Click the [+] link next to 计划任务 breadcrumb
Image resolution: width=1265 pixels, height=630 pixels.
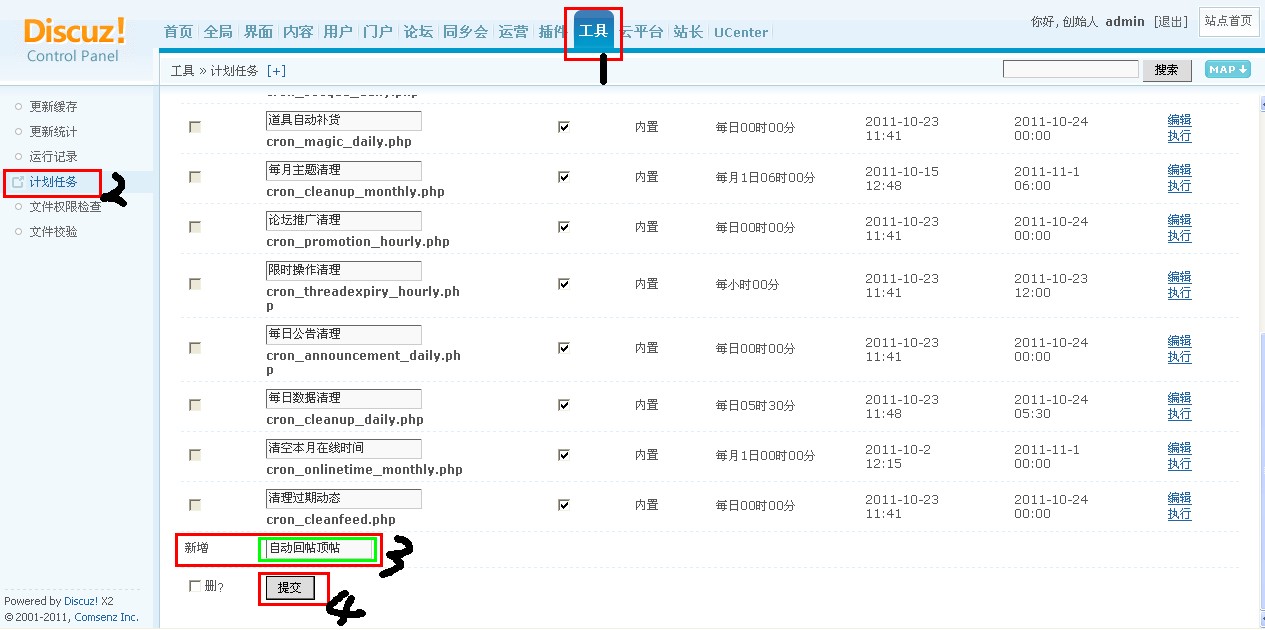(276, 71)
